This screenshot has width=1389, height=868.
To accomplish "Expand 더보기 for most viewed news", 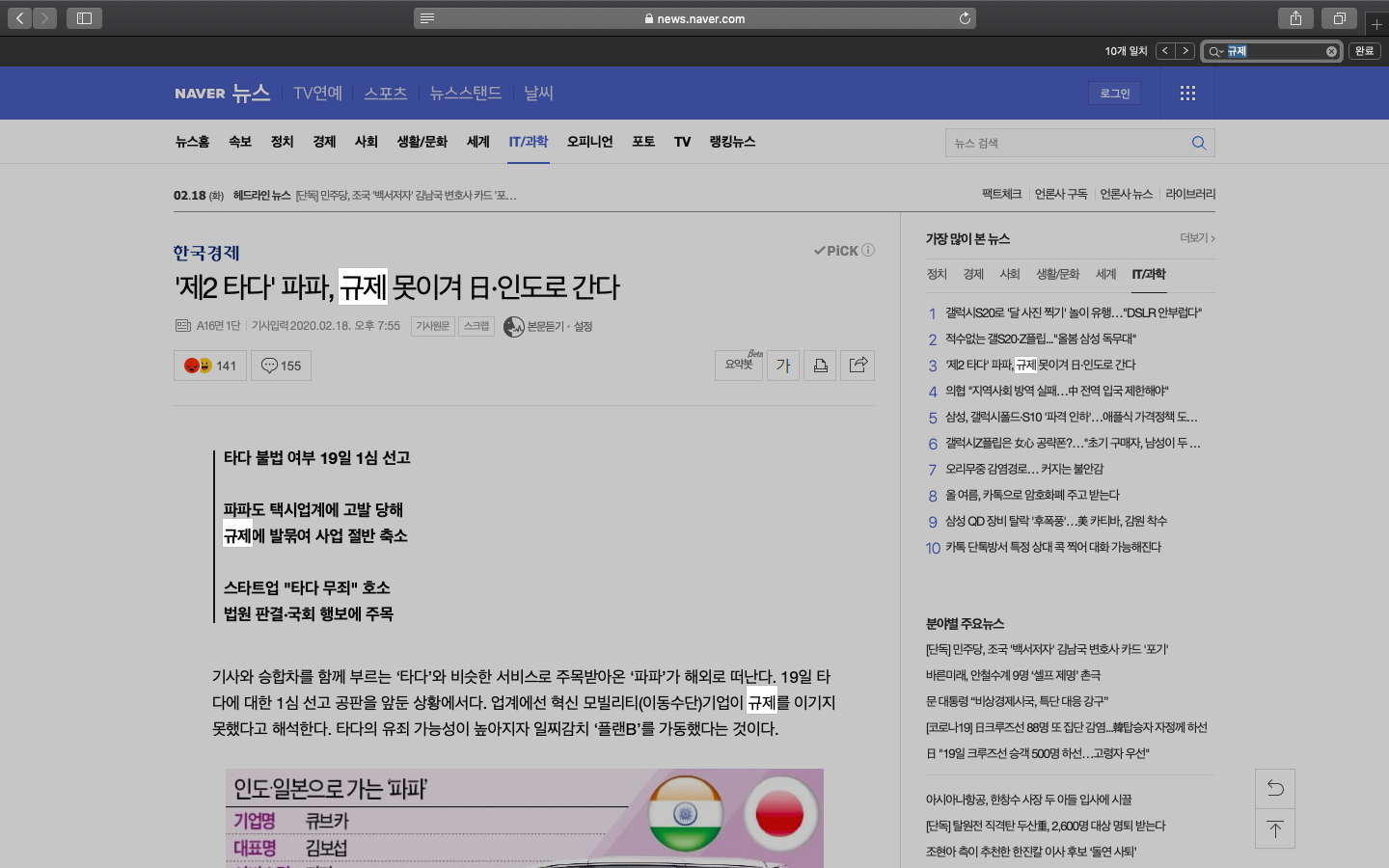I will click(x=1197, y=237).
